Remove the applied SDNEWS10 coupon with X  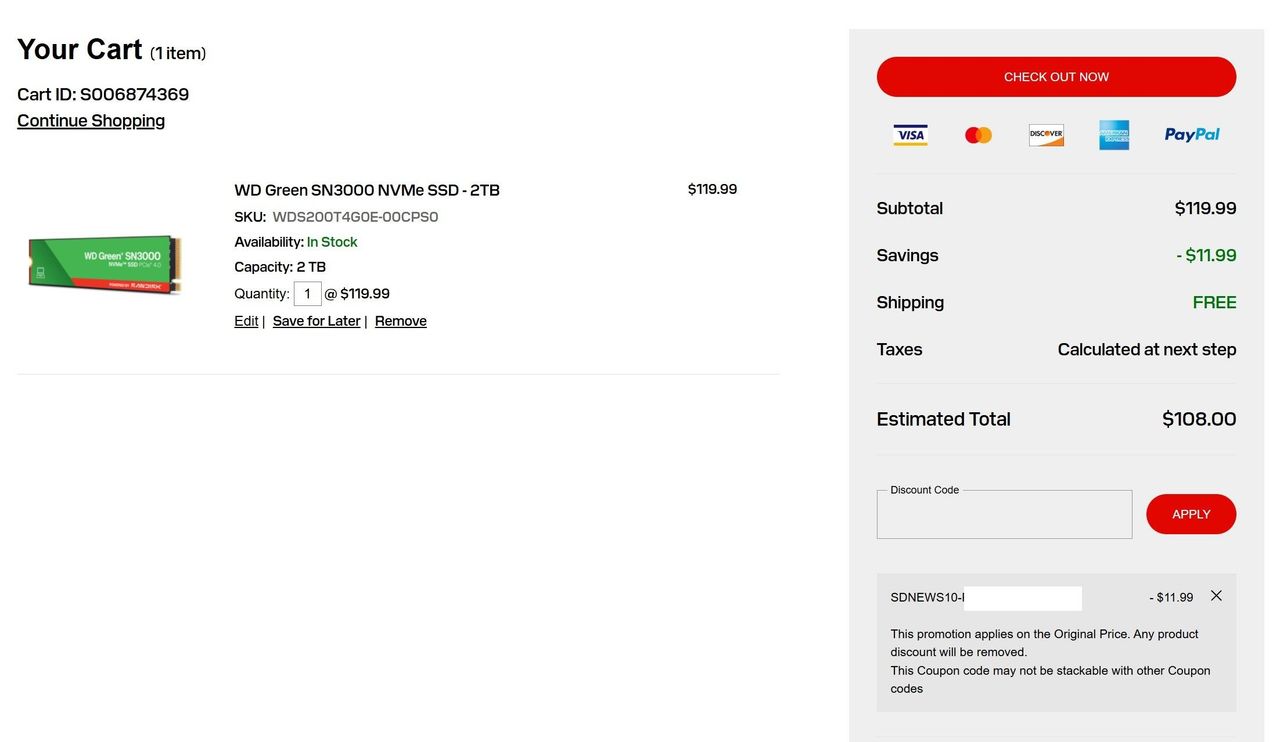(1216, 596)
